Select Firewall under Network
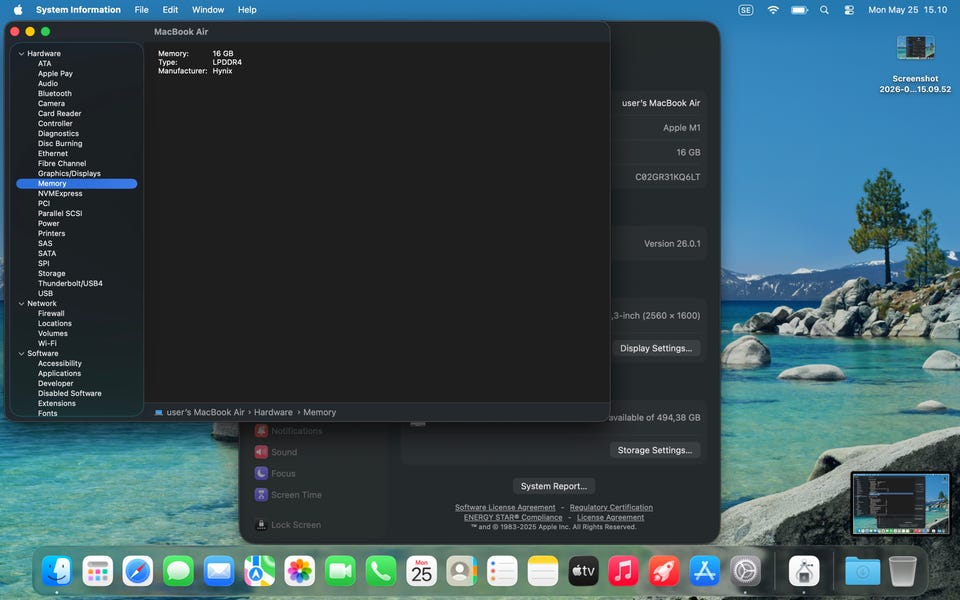Viewport: 960px width, 600px height. [x=51, y=313]
